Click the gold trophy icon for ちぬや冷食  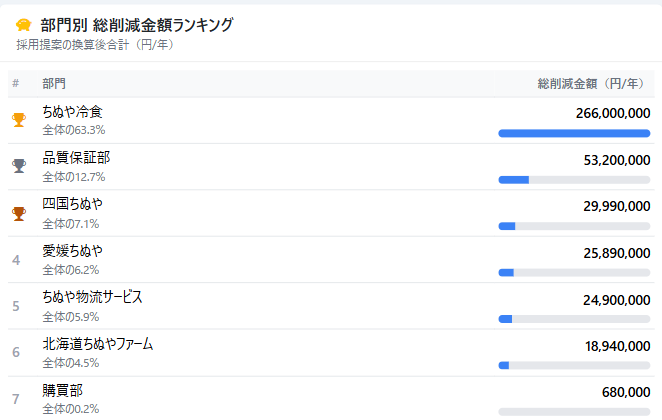tap(19, 120)
